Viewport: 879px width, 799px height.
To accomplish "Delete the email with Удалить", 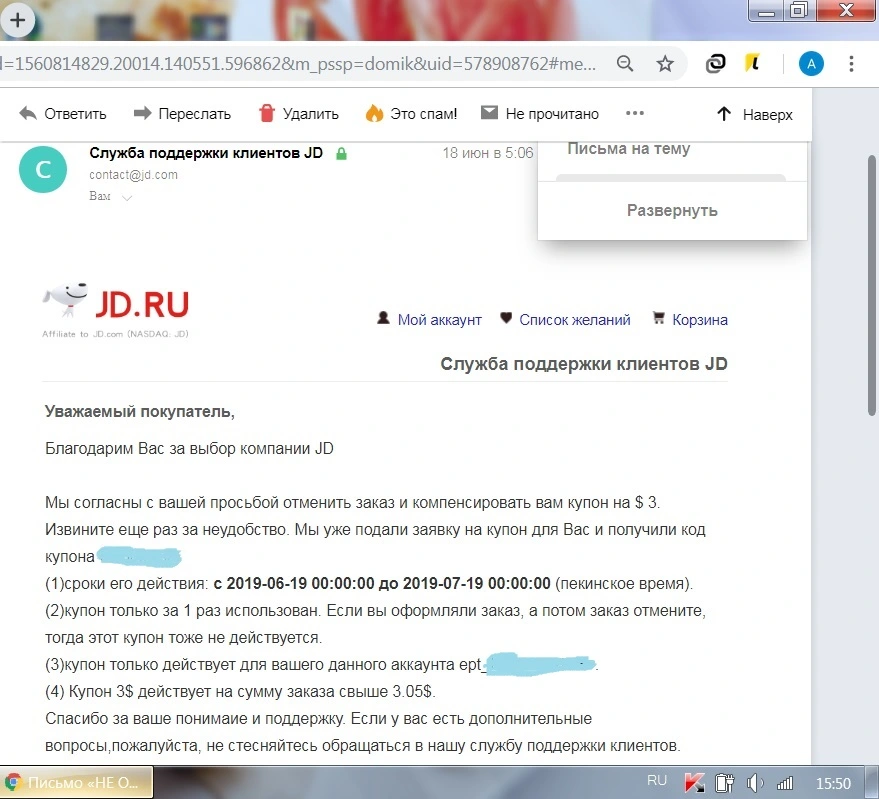I will [298, 114].
